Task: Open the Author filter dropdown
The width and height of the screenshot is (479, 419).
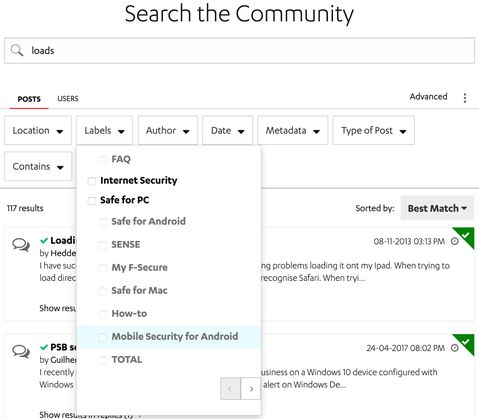Action: (x=168, y=130)
